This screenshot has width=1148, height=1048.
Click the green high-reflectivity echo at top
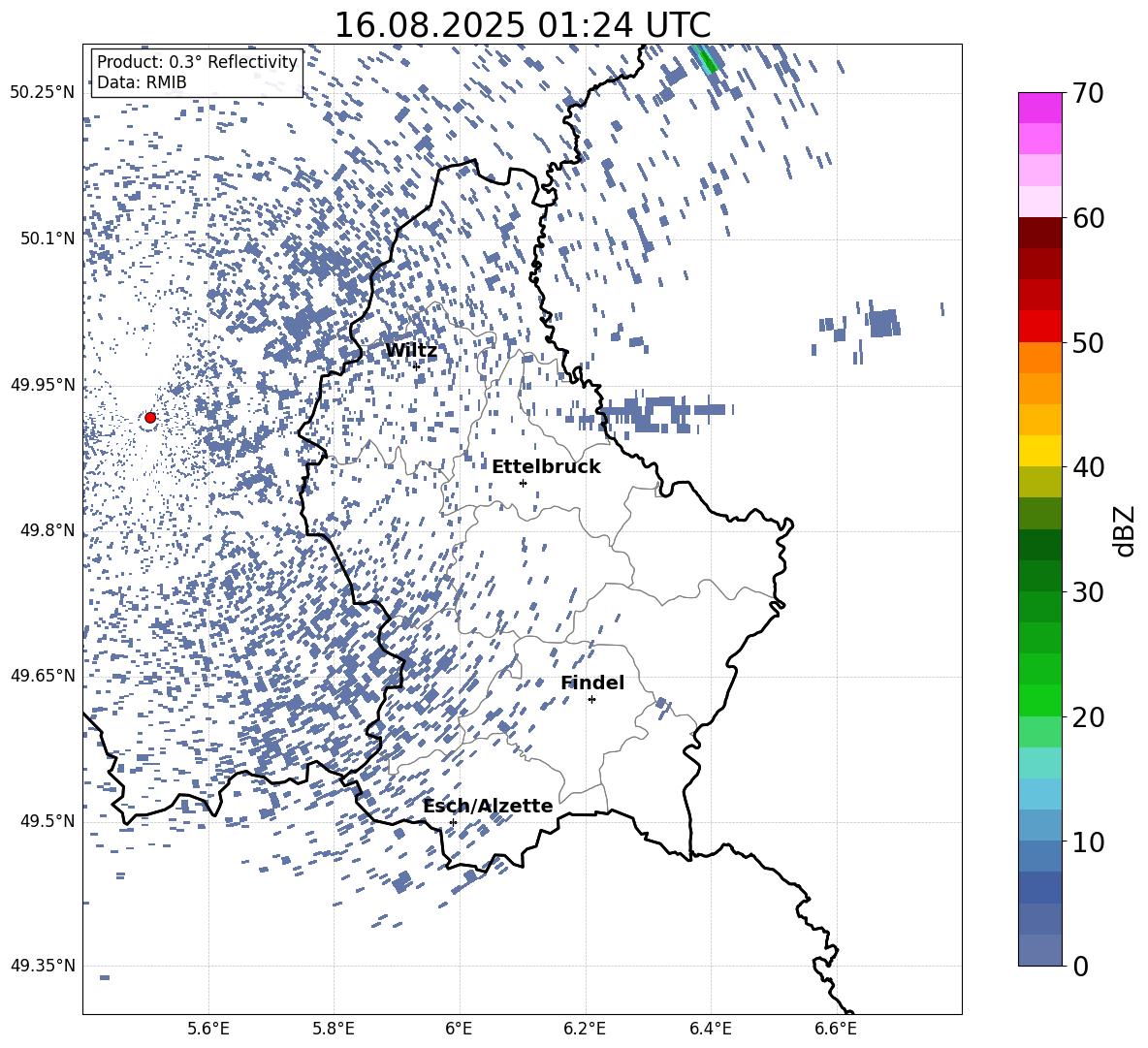pyautogui.click(x=707, y=59)
